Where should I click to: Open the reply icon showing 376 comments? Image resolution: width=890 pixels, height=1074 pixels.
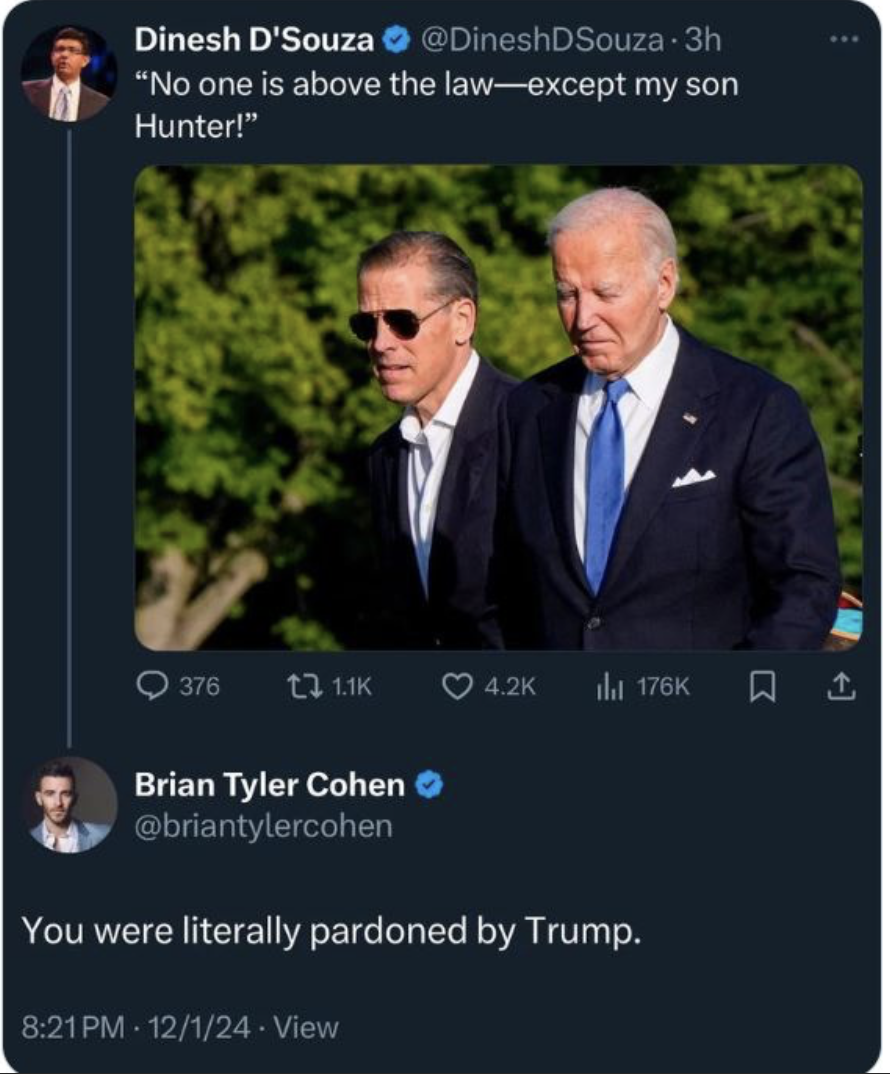point(151,686)
